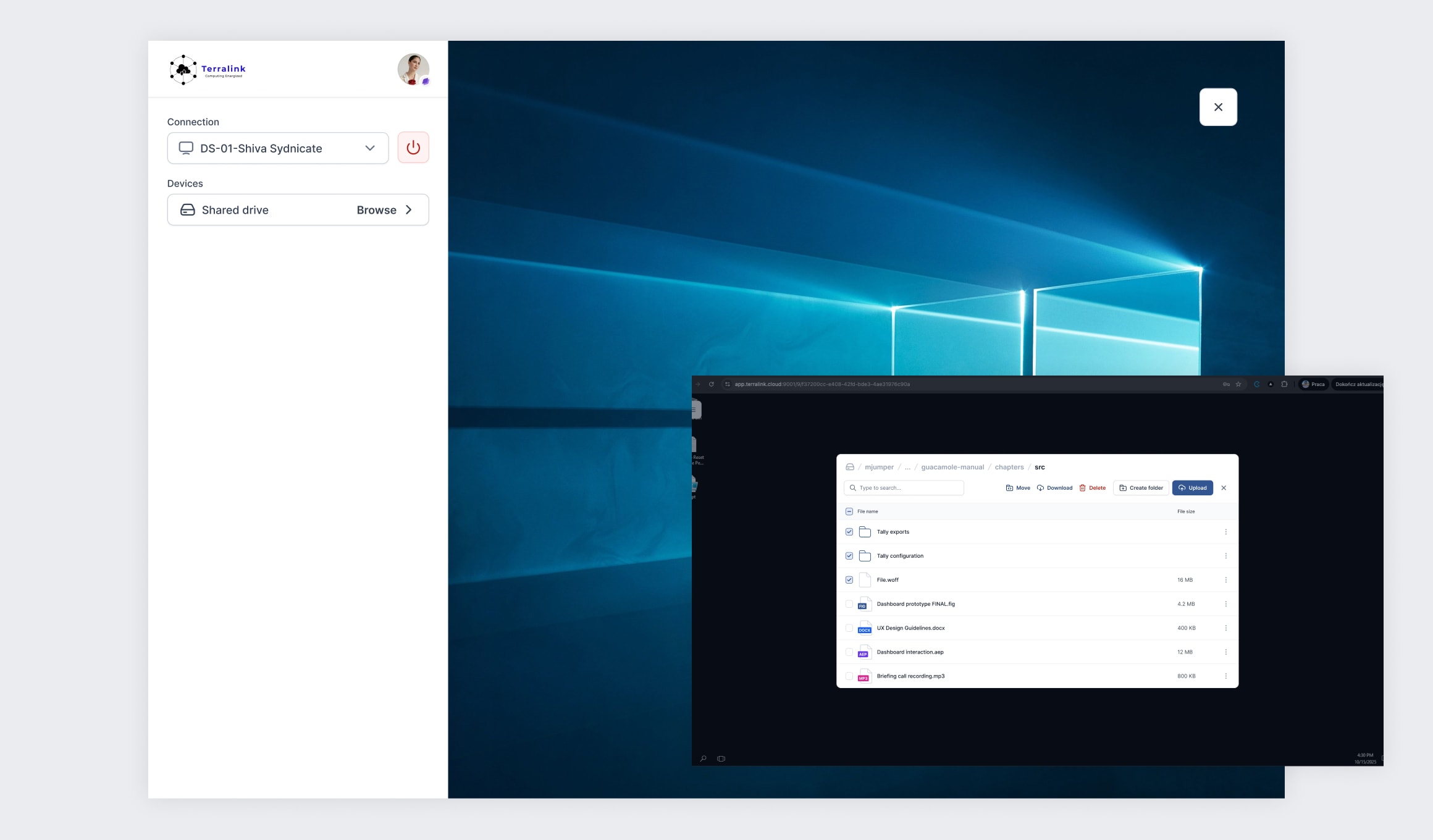Image resolution: width=1433 pixels, height=840 pixels.
Task: Click the red power disconnect button
Action: click(413, 148)
